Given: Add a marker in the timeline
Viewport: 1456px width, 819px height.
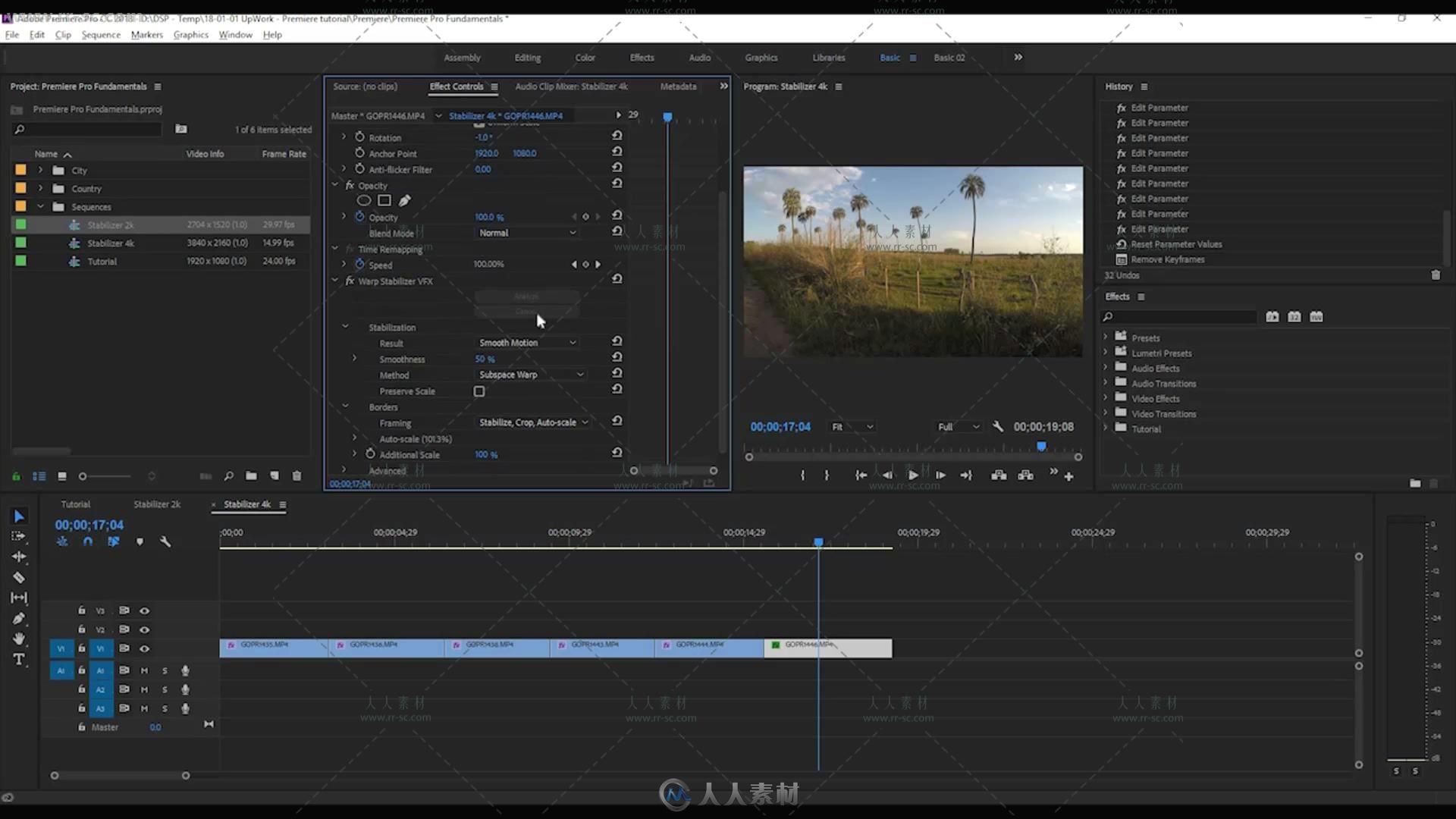Looking at the screenshot, I should click(x=140, y=541).
